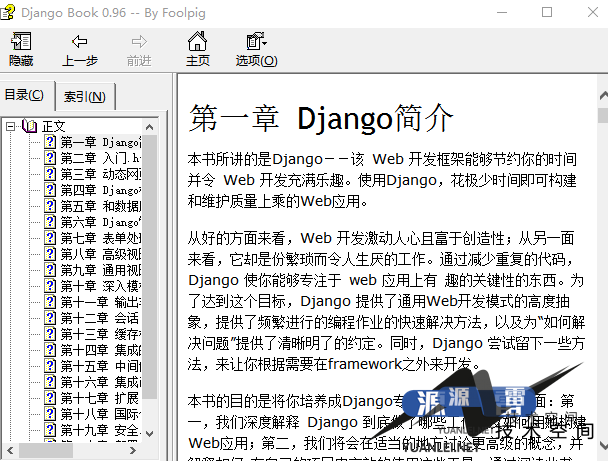Image resolution: width=608 pixels, height=461 pixels.
Task: Open 第六章 Django tree entry
Action: 101,222
